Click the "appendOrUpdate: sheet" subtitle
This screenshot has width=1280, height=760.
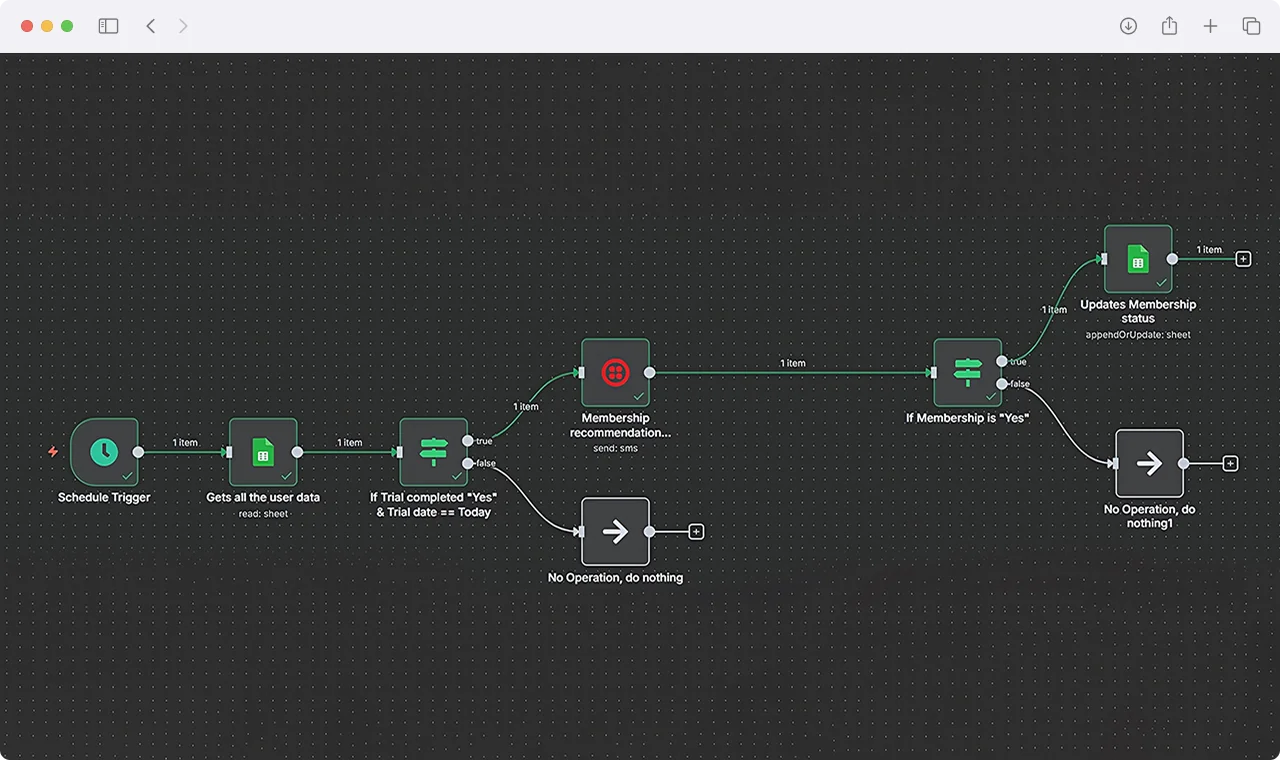[x=1138, y=335]
